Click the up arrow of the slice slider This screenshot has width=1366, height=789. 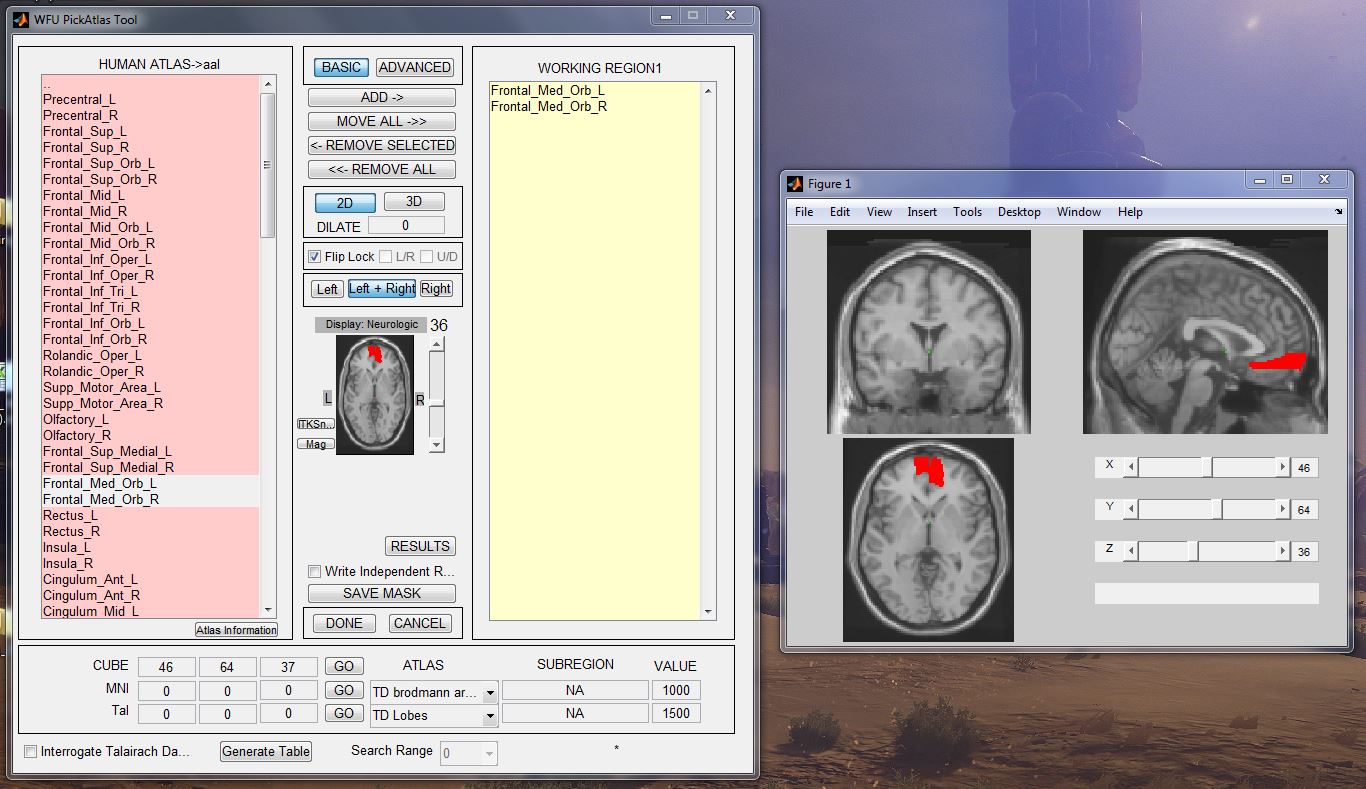(436, 343)
